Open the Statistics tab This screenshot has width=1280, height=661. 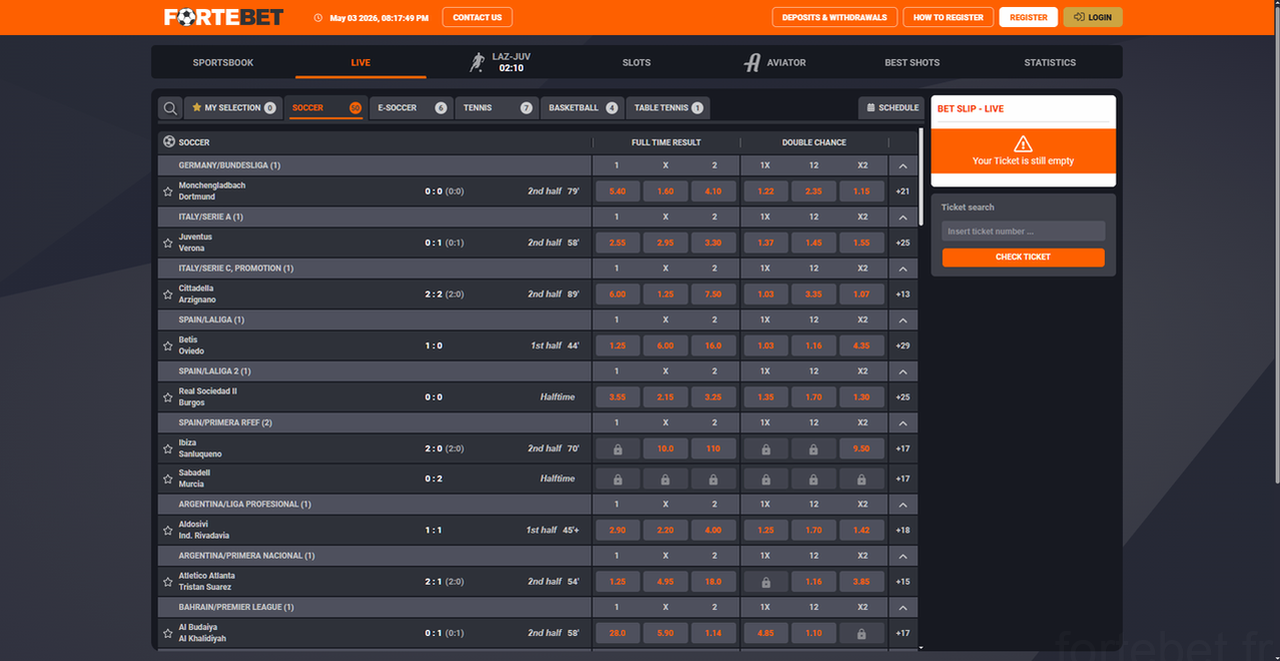pos(1050,62)
